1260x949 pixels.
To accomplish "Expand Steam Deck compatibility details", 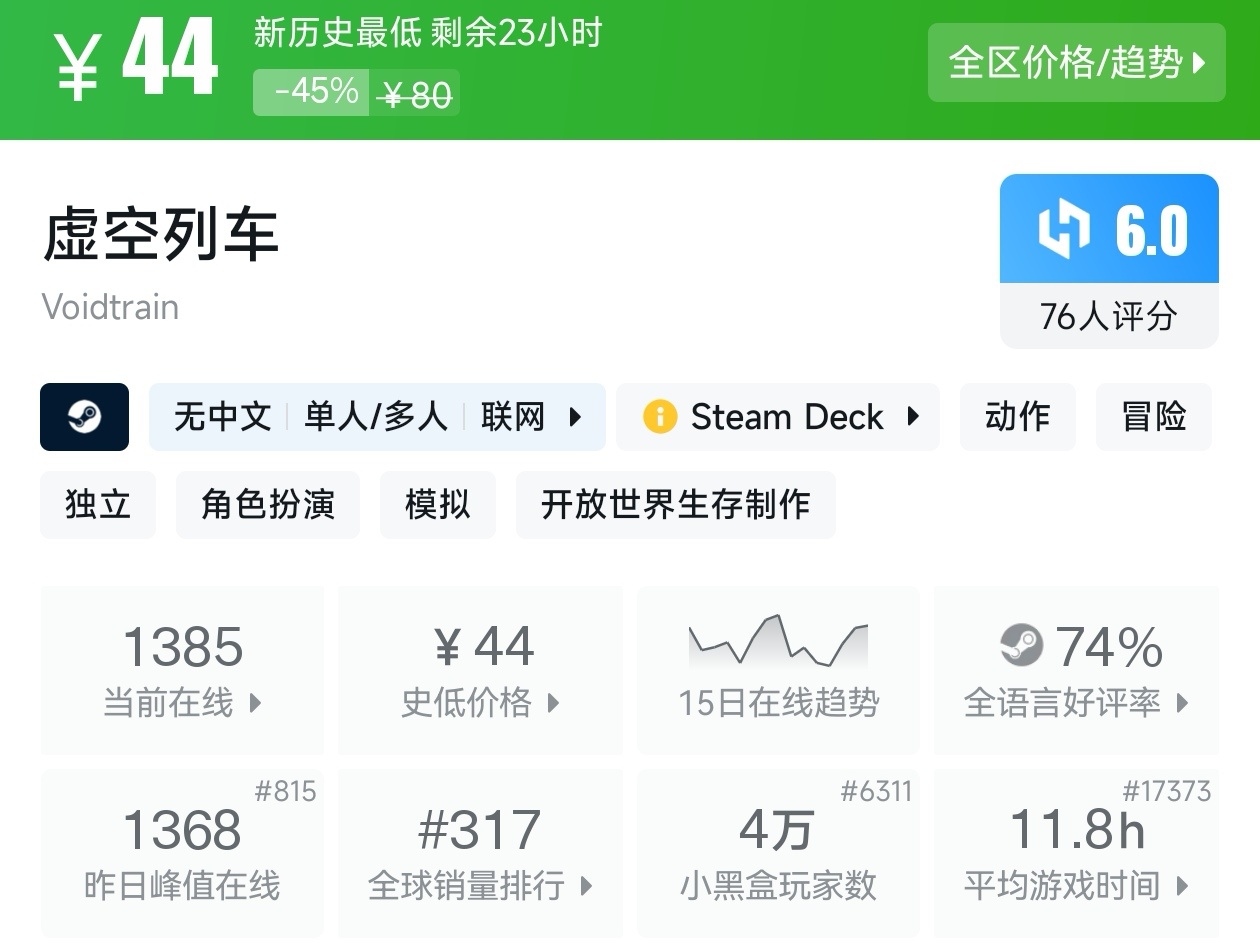I will [x=778, y=417].
